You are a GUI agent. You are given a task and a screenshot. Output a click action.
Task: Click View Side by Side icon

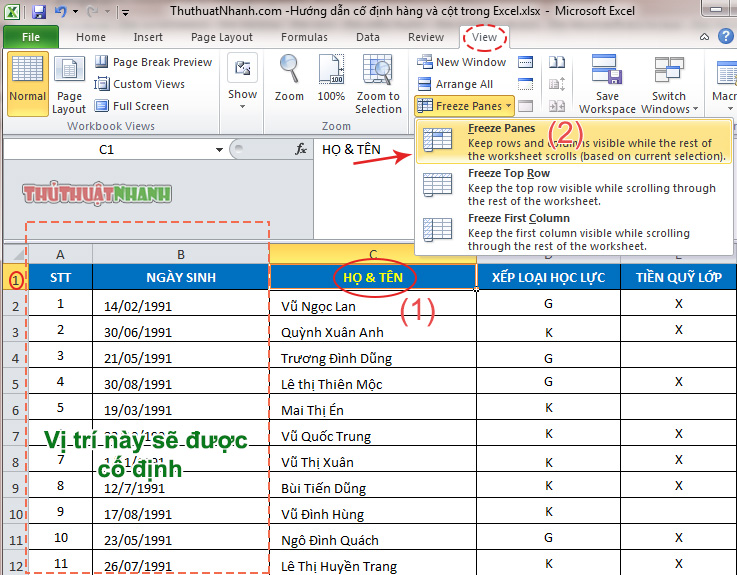pos(557,62)
